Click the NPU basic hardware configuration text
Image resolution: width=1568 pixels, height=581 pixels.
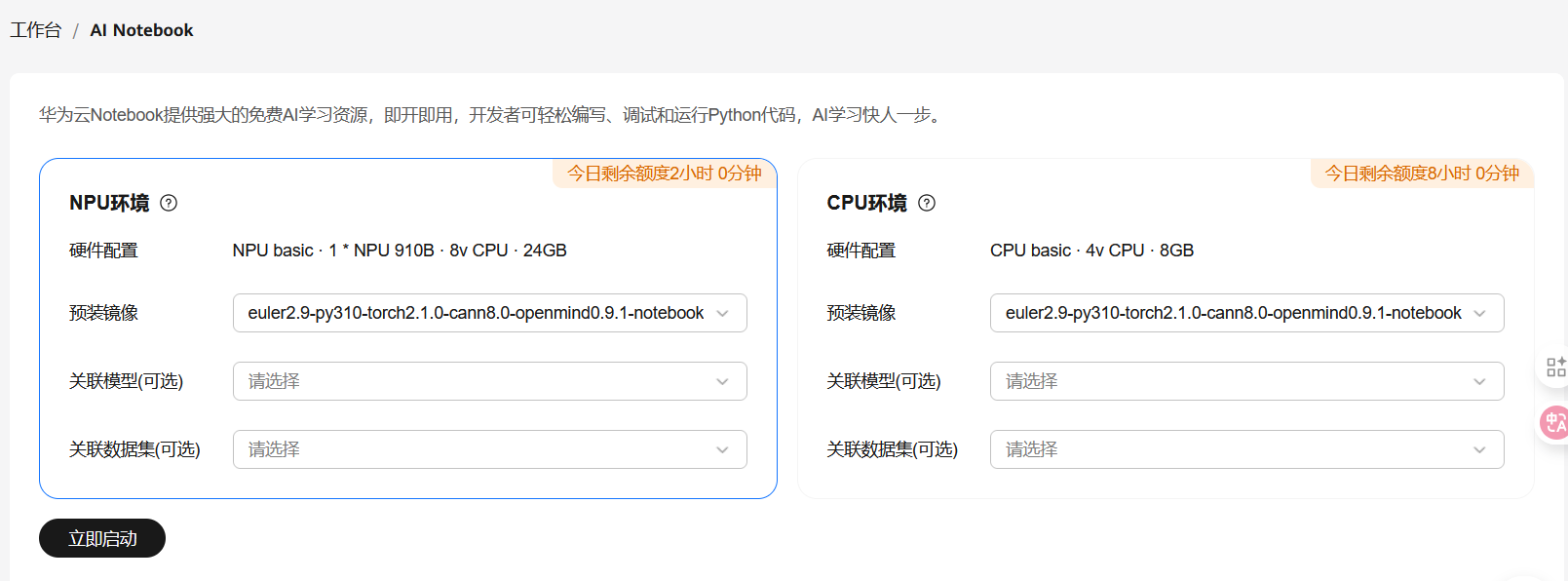tap(400, 251)
